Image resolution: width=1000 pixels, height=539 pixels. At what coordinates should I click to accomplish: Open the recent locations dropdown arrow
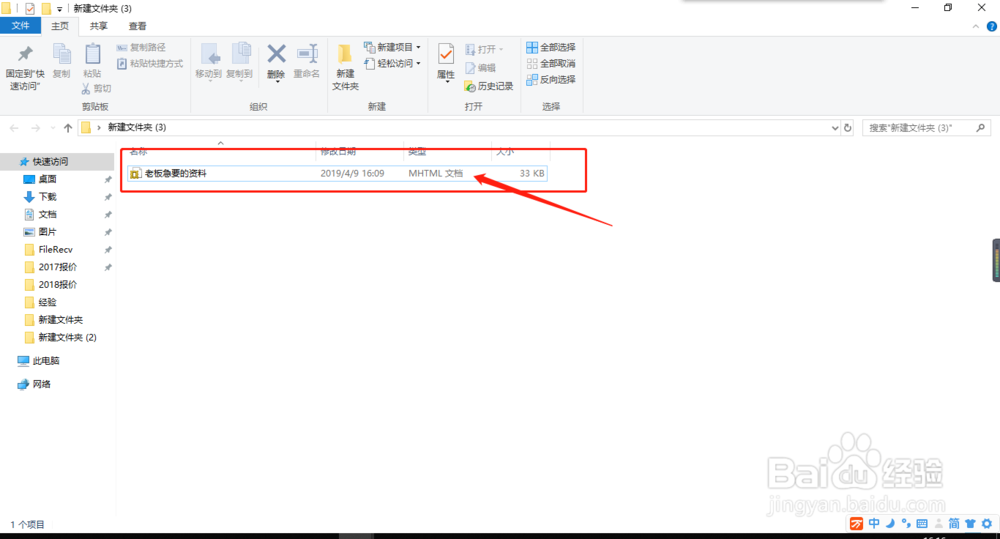(x=53, y=128)
